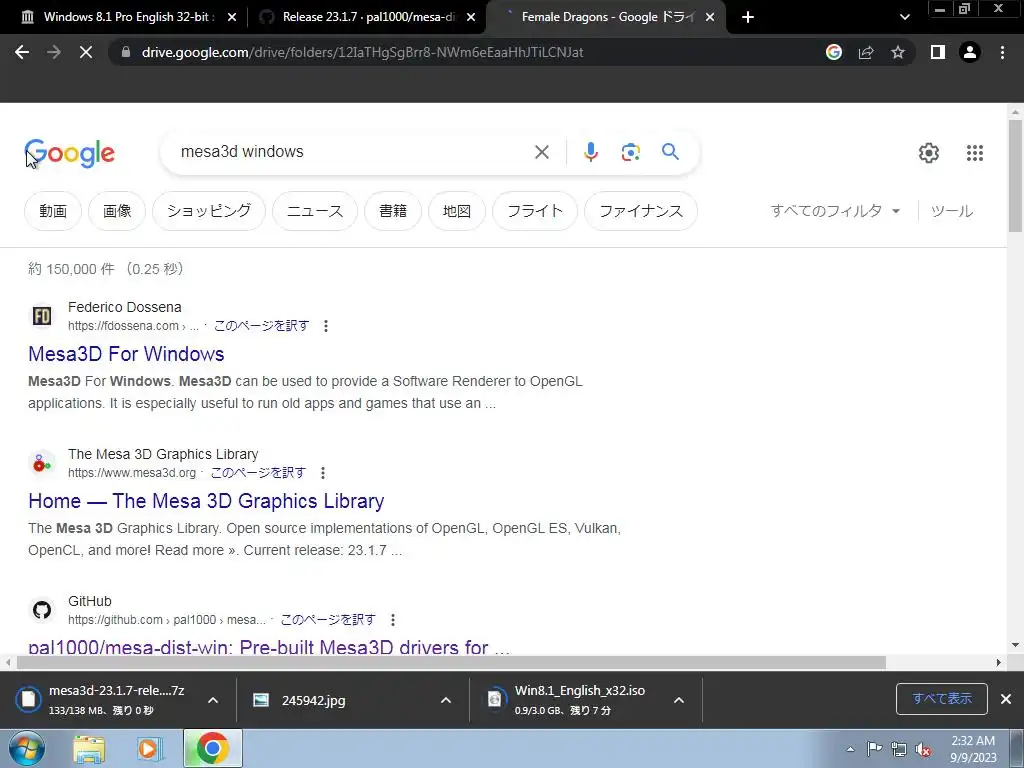Open File Explorer from the taskbar
The width and height of the screenshot is (1024, 768).
tap(89, 749)
